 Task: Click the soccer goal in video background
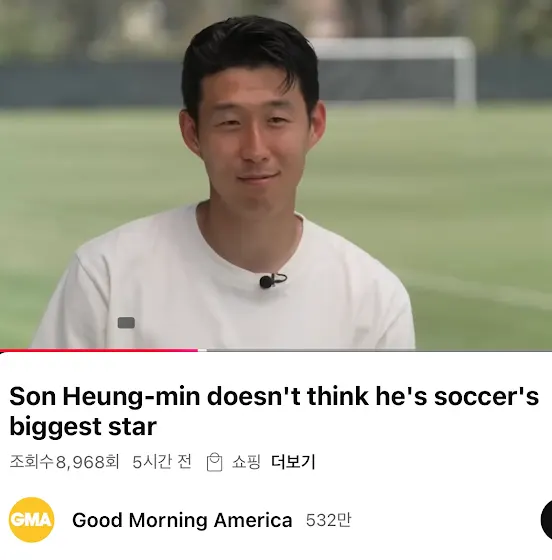click(393, 70)
